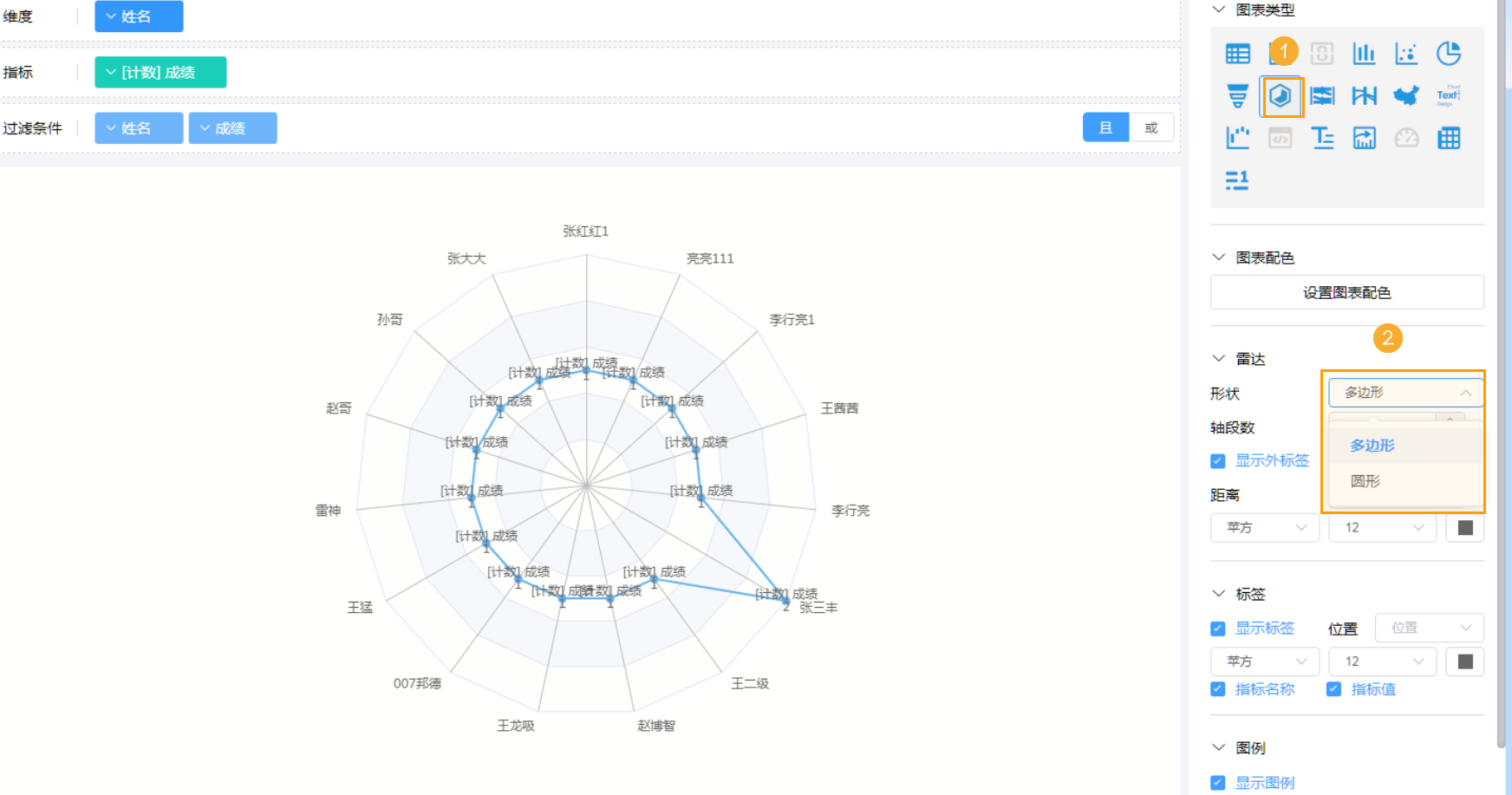Image resolution: width=1512 pixels, height=795 pixels.
Task: Uncheck the 显示外标签 checkbox
Action: pyautogui.click(x=1218, y=461)
